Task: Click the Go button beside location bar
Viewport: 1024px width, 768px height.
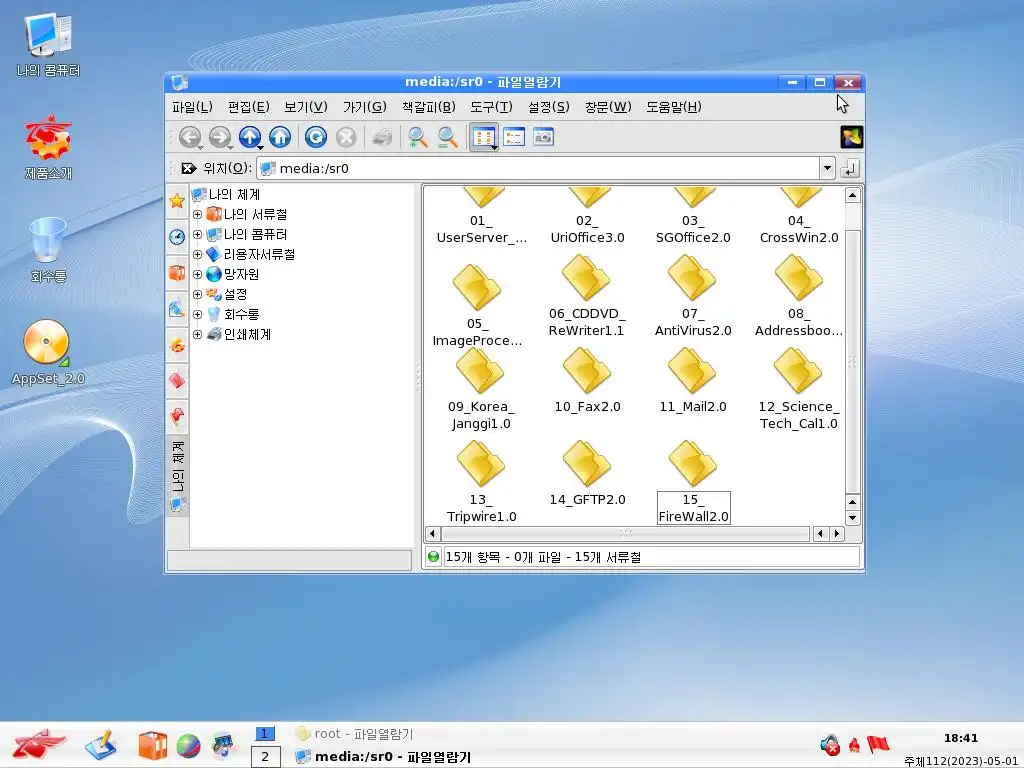Action: [850, 168]
